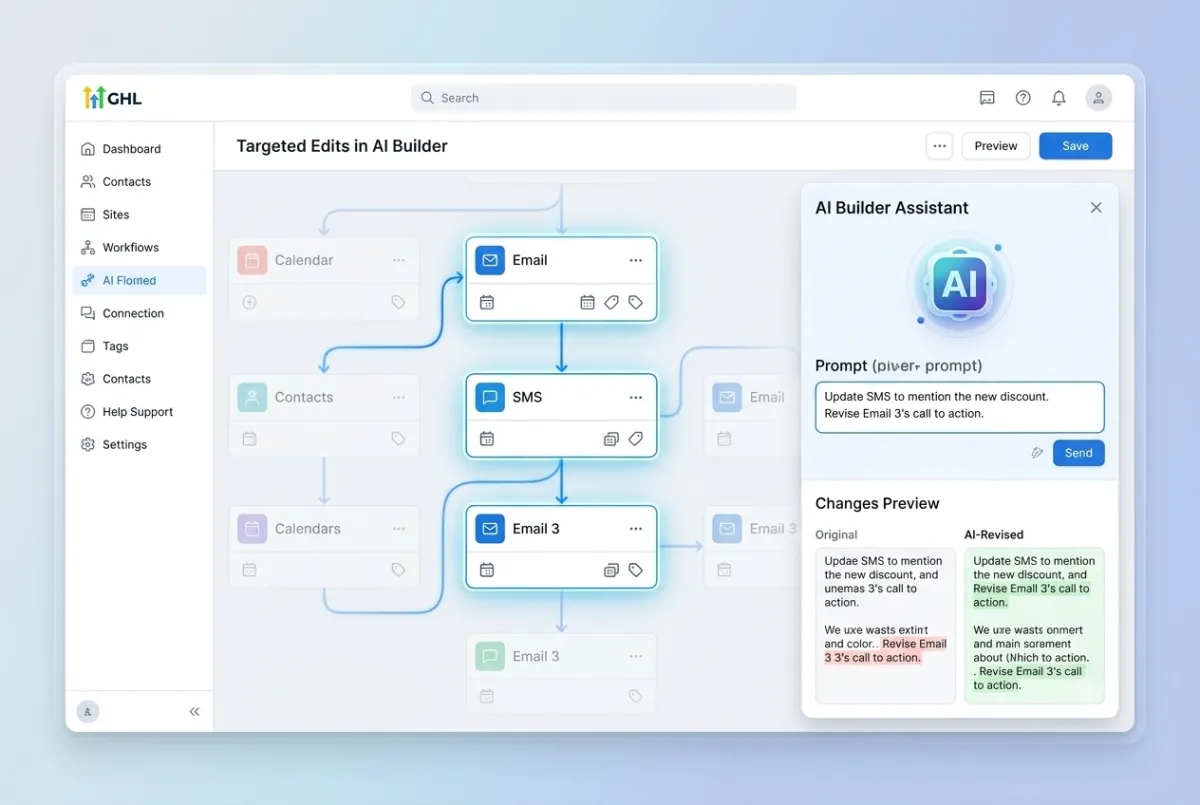Screen dimensions: 1200x805
Task: Click the duplicate icon in highlighted Email 3 node
Action: click(611, 571)
